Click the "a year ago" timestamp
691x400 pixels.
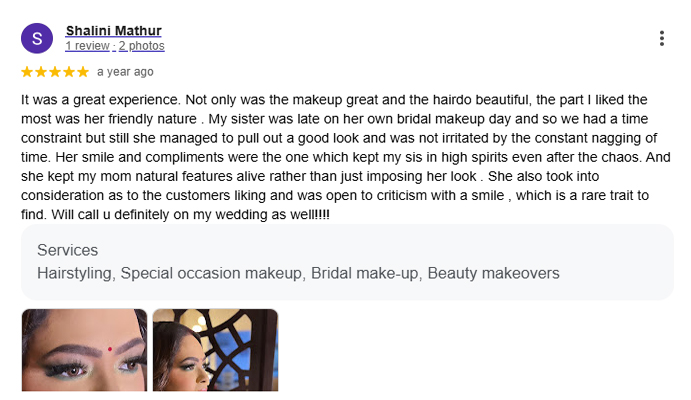[x=125, y=72]
